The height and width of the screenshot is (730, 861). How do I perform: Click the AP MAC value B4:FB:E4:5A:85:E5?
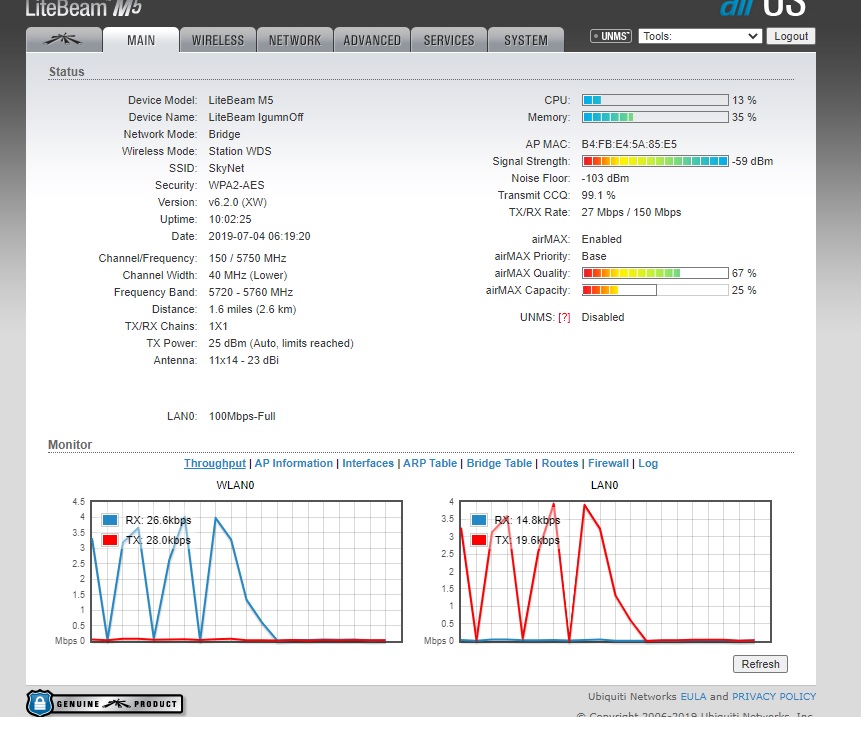point(629,144)
